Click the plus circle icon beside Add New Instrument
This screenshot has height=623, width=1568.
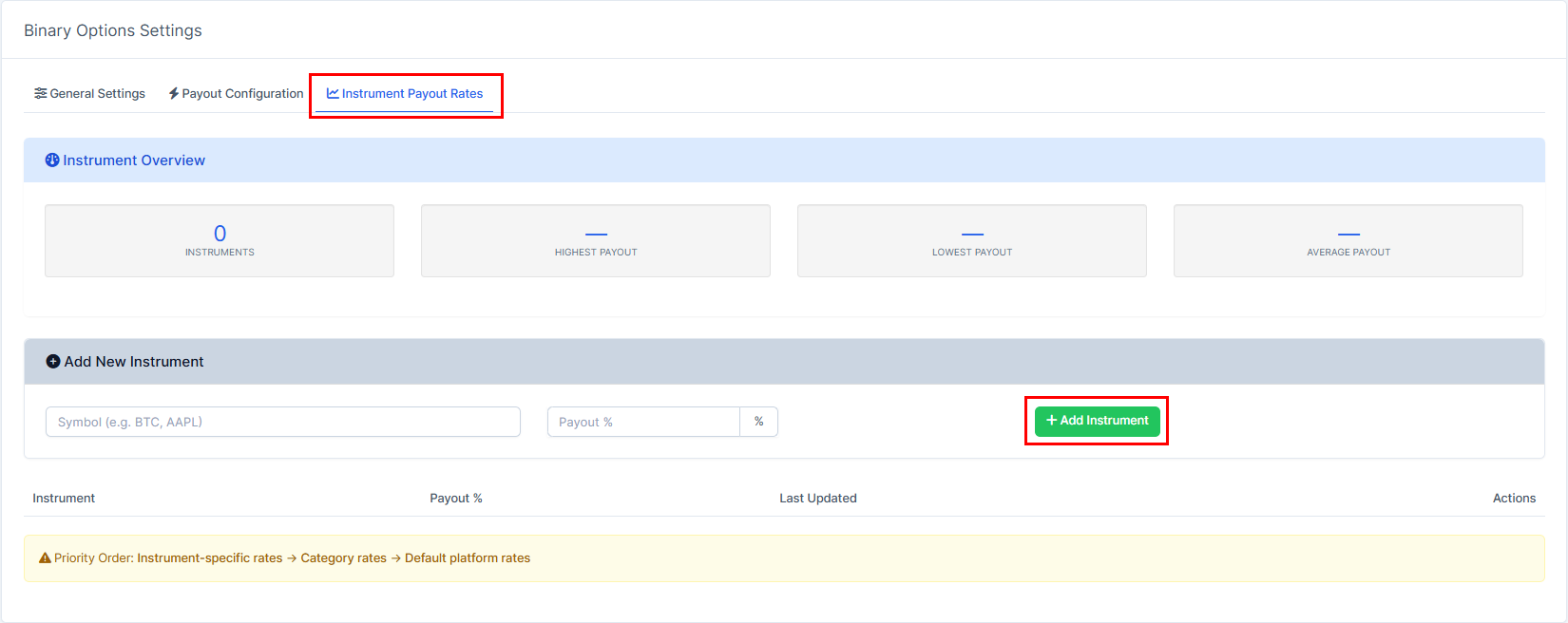click(x=53, y=362)
